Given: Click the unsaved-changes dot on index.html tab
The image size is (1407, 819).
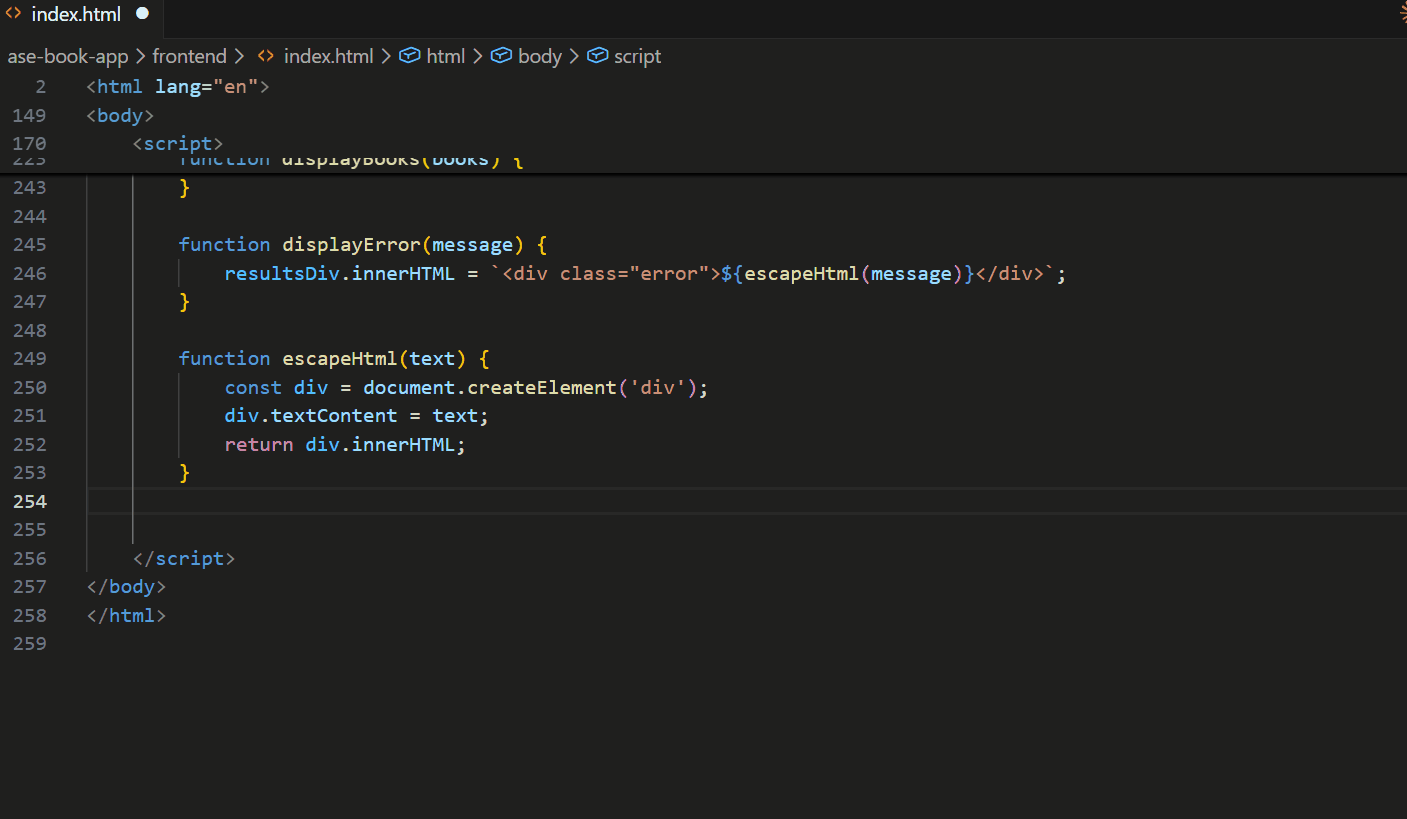Looking at the screenshot, I should (x=142, y=14).
